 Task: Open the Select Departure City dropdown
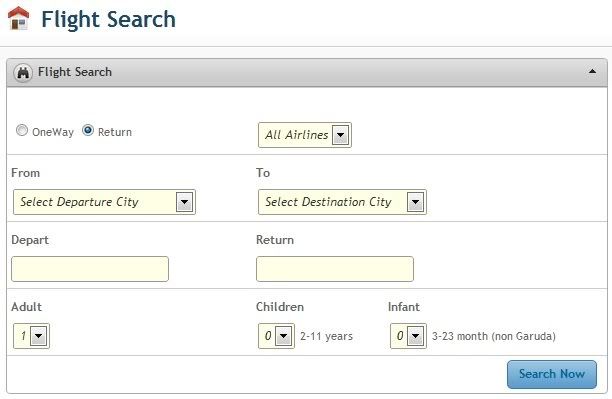click(104, 202)
